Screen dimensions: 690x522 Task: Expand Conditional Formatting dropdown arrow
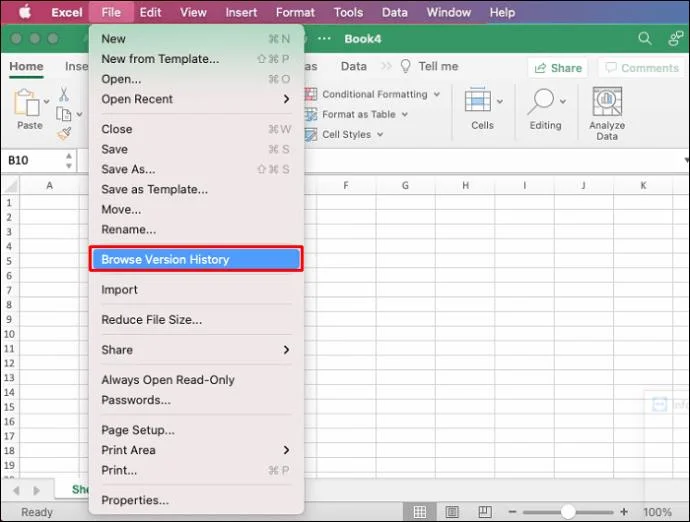(x=437, y=94)
